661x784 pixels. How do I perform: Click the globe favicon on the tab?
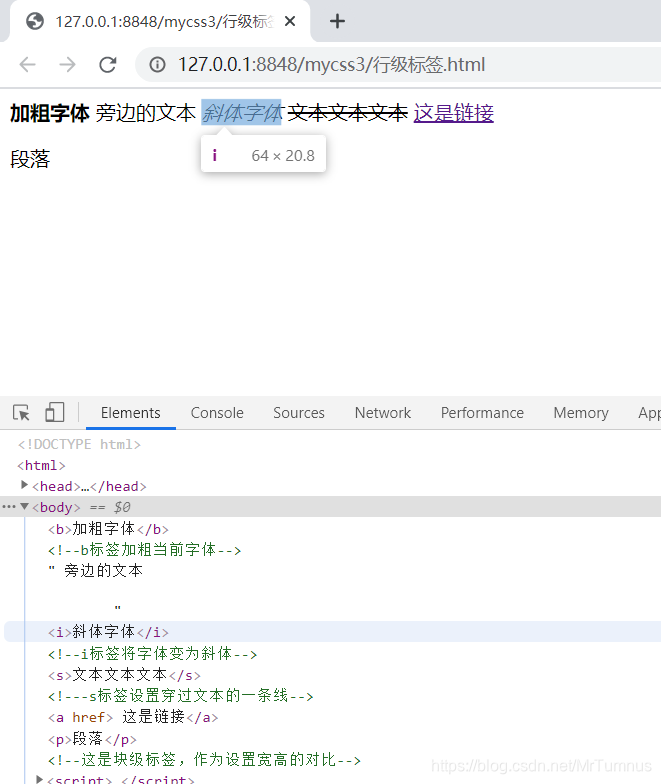tap(35, 21)
